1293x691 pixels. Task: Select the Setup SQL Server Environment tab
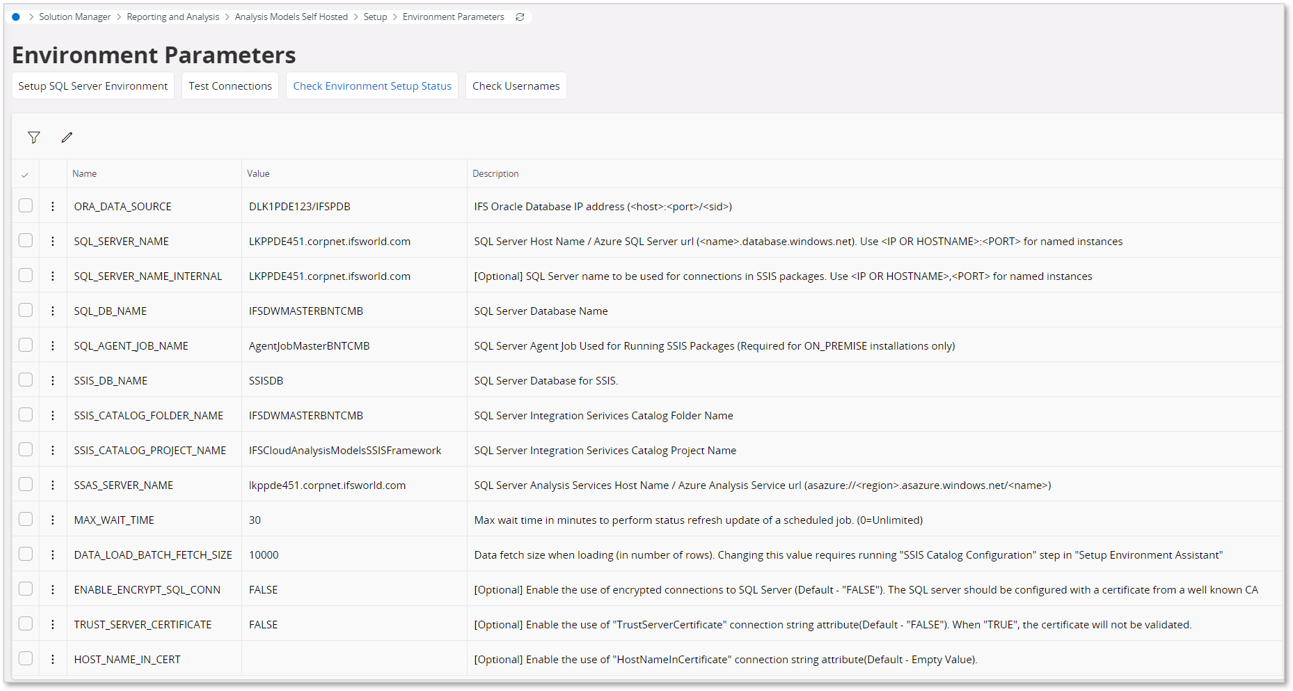click(92, 85)
